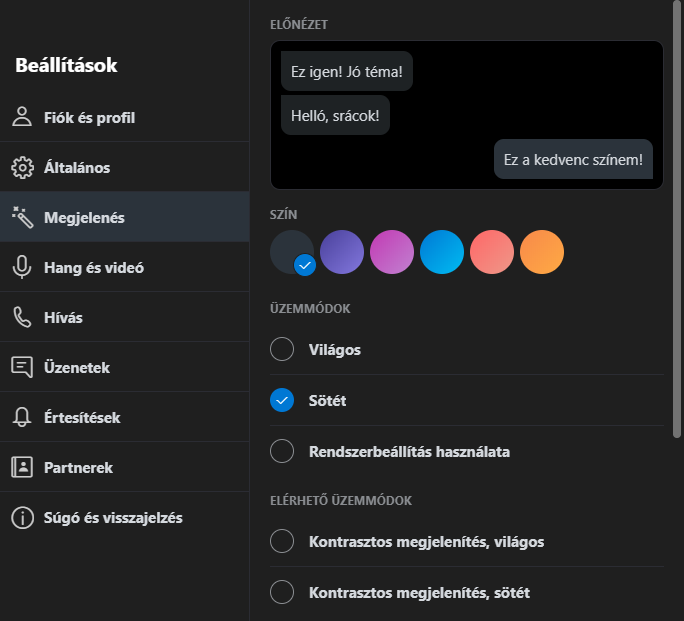684x621 pixels.
Task: Click the 'Ez a kedvenc színem!' preview bubble
Action: pyautogui.click(x=573, y=159)
